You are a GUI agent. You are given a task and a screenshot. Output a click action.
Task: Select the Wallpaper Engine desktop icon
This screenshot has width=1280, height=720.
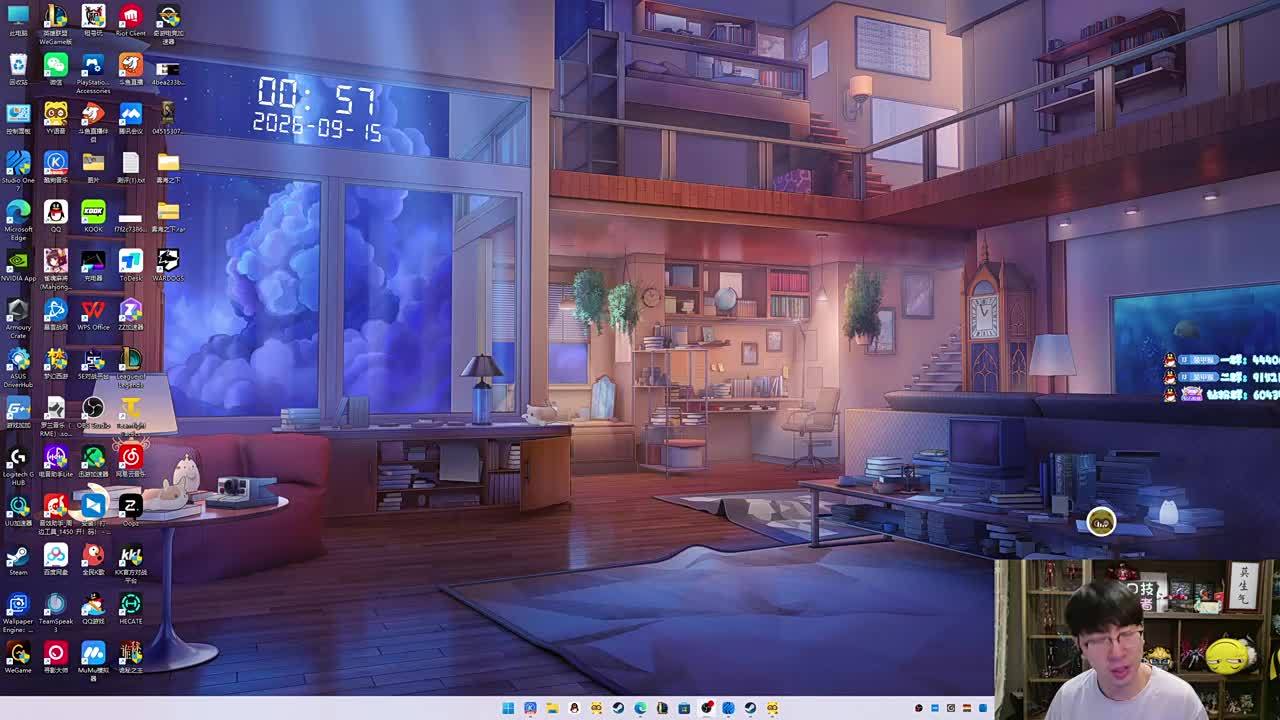[x=18, y=612]
